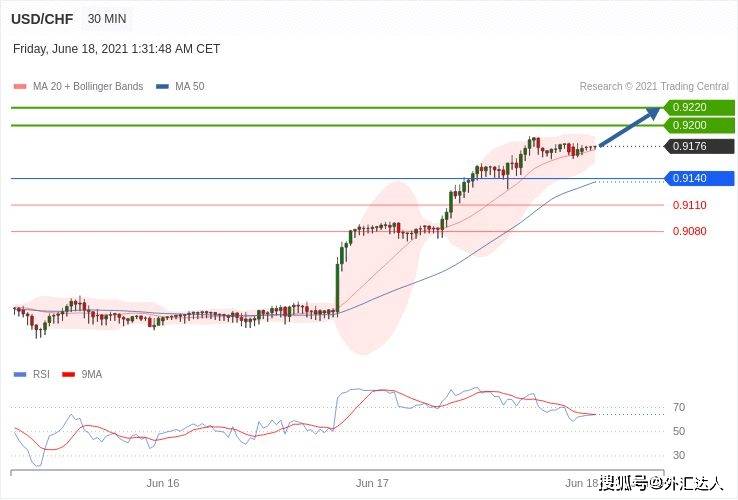Select the 30 MIN timeframe label
Screen dimensions: 738x500
point(107,19)
